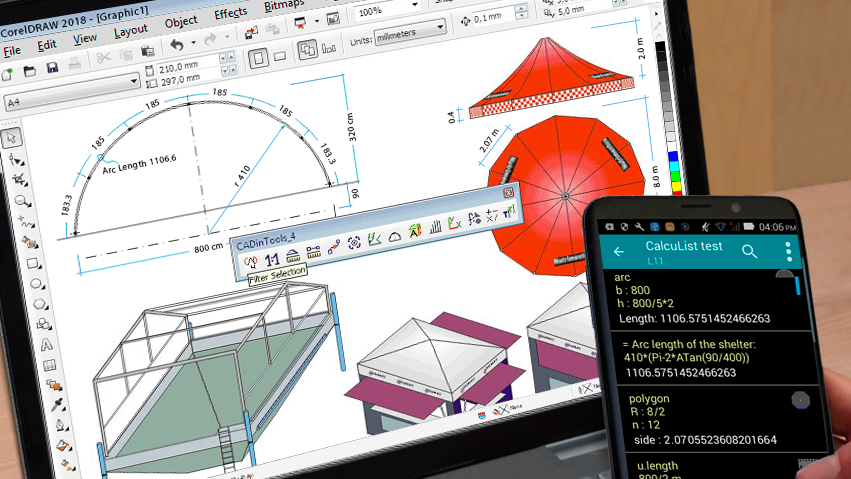
Task: Select the Shape edit tool
Action: click(16, 160)
